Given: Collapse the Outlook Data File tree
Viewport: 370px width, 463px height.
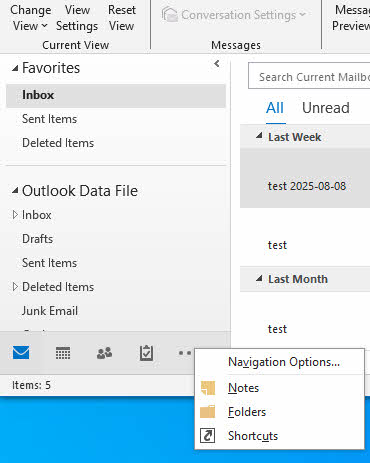Looking at the screenshot, I should (15, 191).
